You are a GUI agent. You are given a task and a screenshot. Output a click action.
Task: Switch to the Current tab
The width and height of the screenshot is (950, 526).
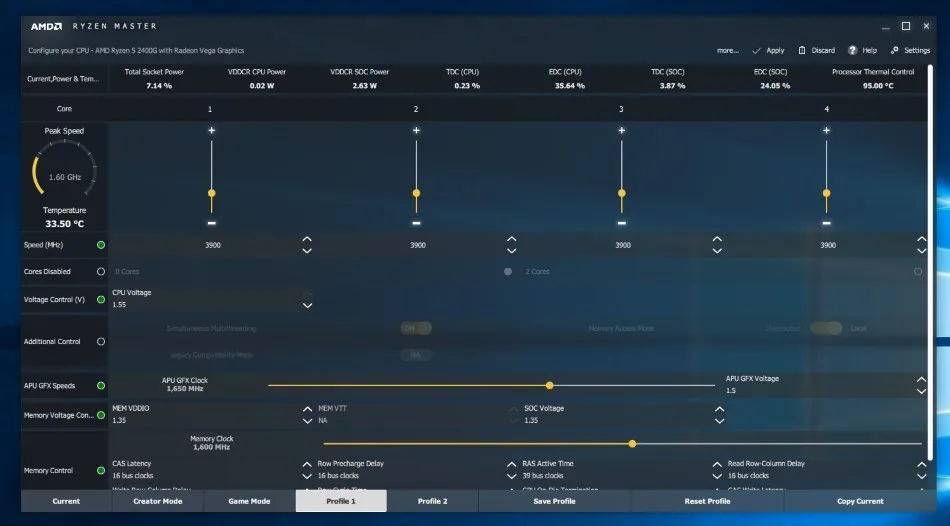pyautogui.click(x=66, y=501)
